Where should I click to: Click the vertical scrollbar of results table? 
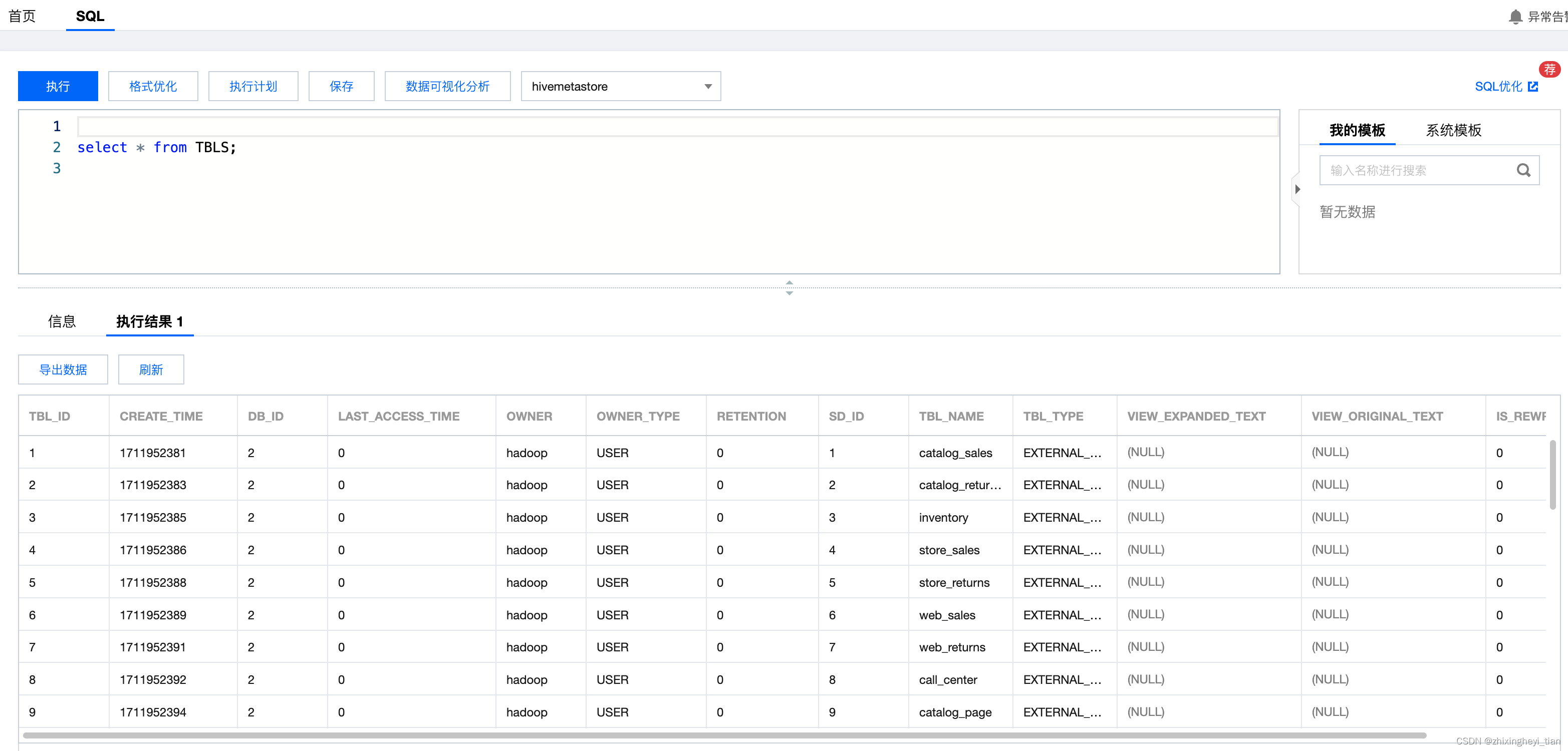(1553, 474)
